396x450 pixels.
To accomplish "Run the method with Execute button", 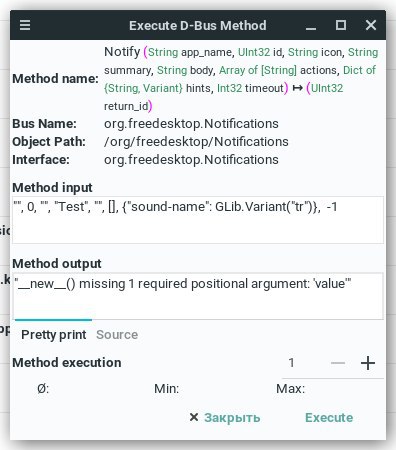I will click(329, 418).
